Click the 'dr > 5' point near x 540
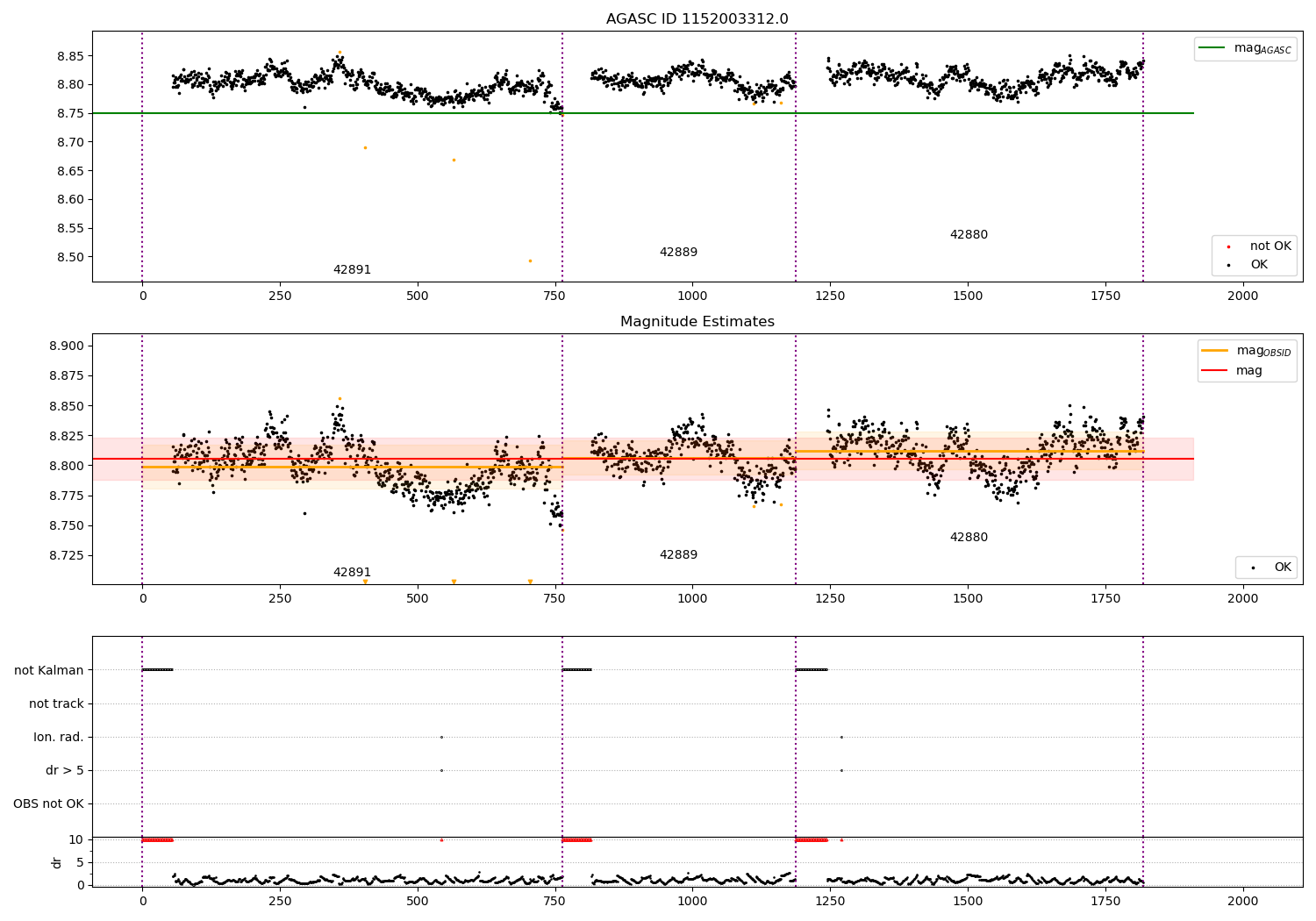 pyautogui.click(x=441, y=770)
